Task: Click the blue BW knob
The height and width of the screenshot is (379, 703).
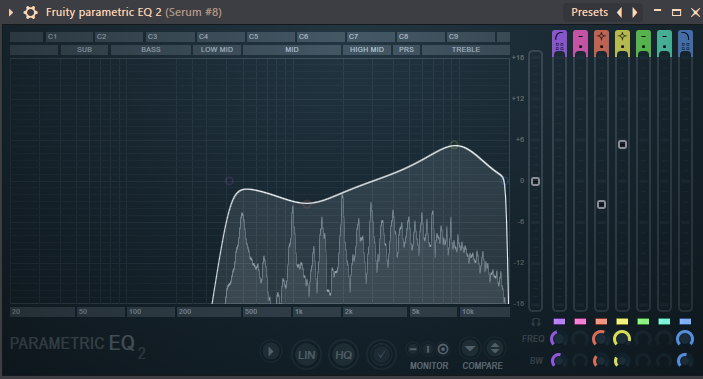Action: click(x=685, y=360)
